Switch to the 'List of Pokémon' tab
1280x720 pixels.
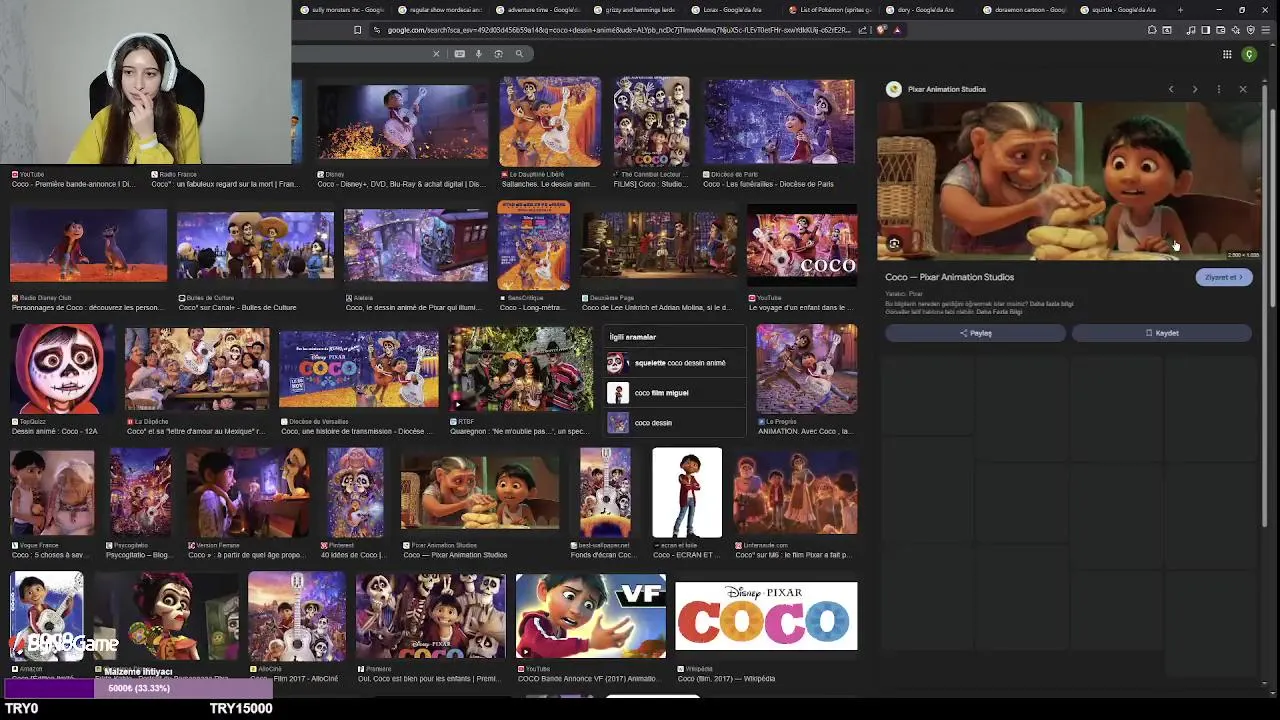829,10
